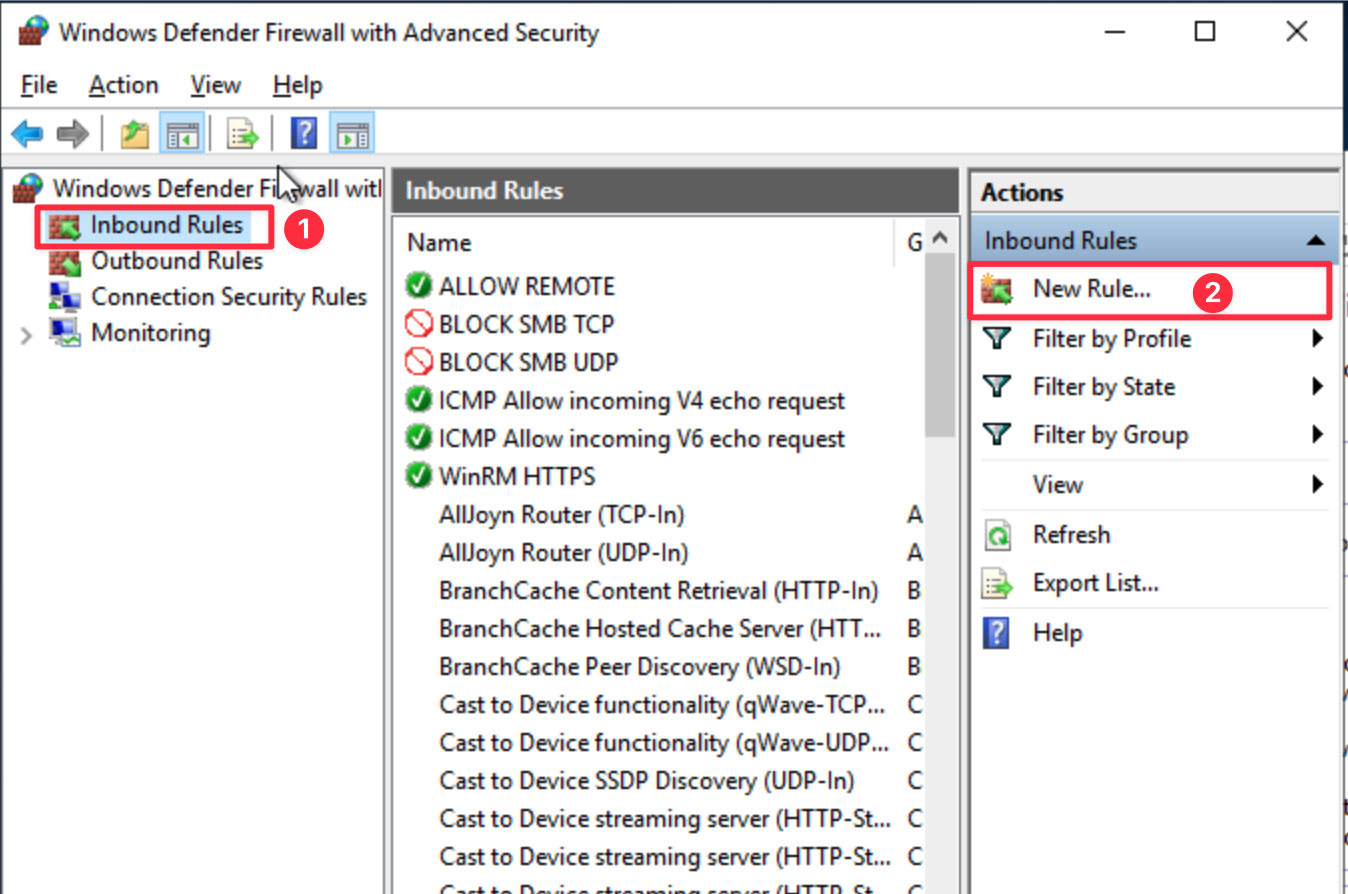
Task: Click the green check icon beside WinRM HTTPS
Action: (x=418, y=477)
